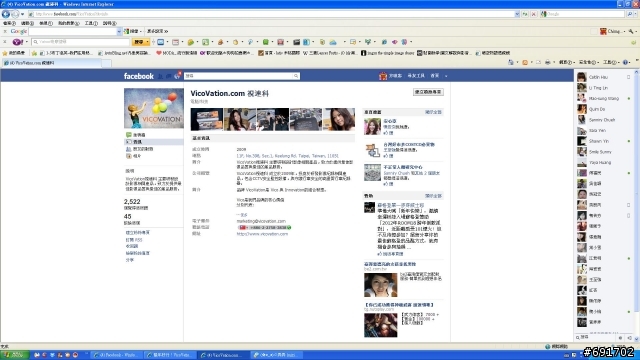Open the Ching... Google account dropdown
The height and width of the screenshot is (360, 640).
click(x=613, y=31)
